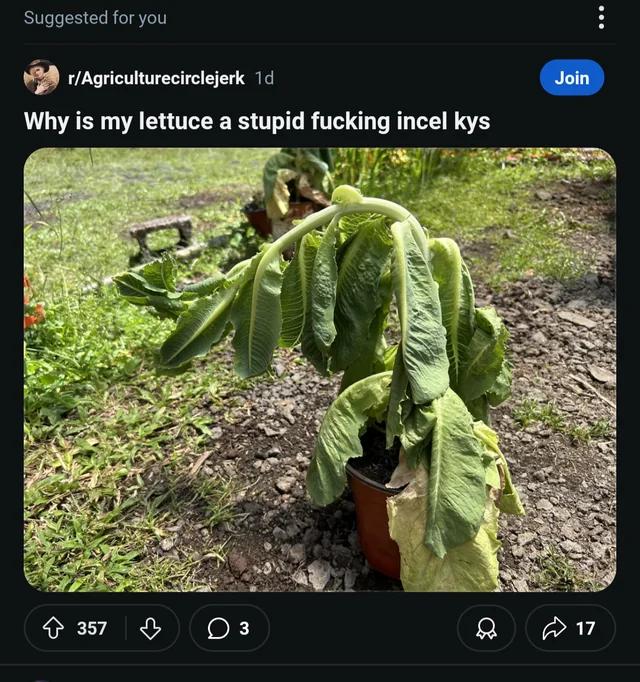Downvote the lettuce post
Viewport: 640px width, 682px height.
coord(150,628)
